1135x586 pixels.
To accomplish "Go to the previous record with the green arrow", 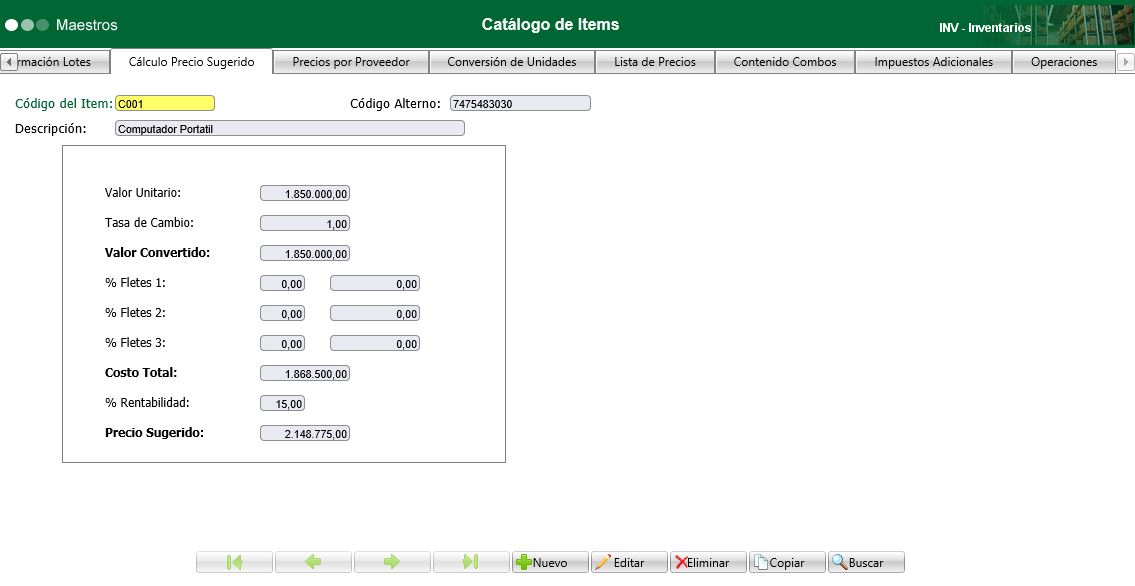I will tap(313, 561).
